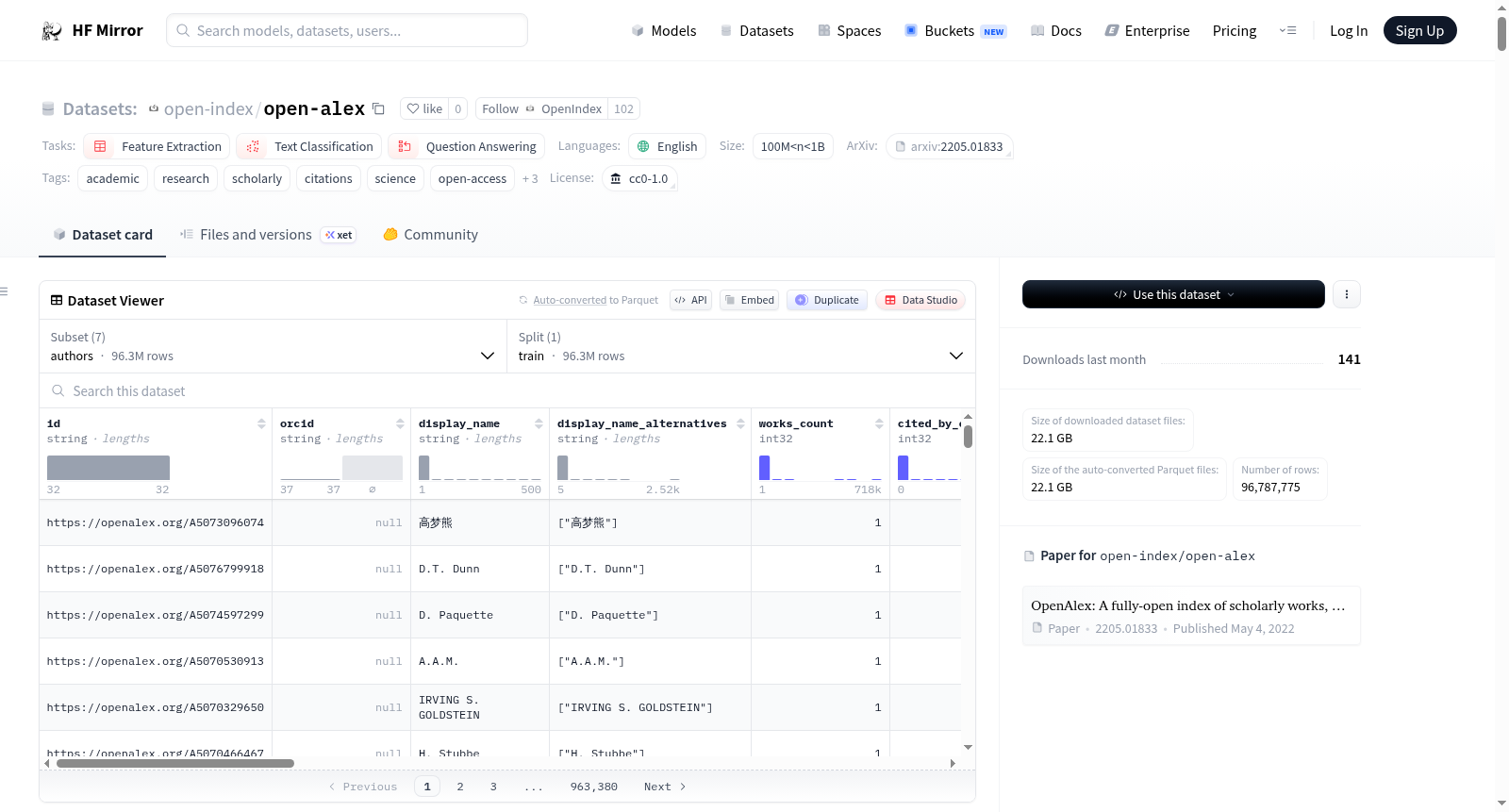This screenshot has width=1509, height=812.
Task: Sort the display_name_alternatives column
Action: click(740, 423)
